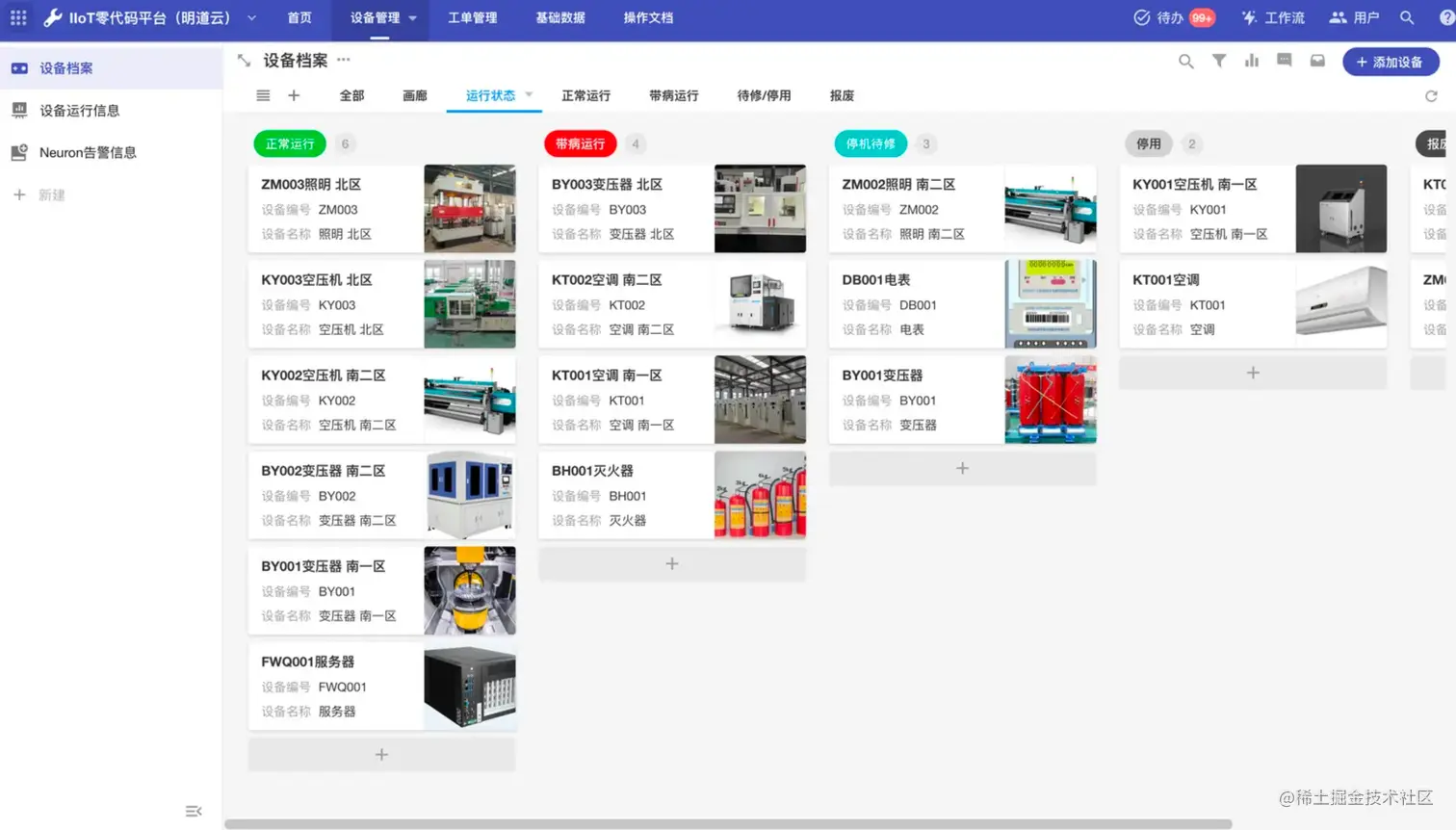Switch to the 全部 view tab

click(351, 95)
